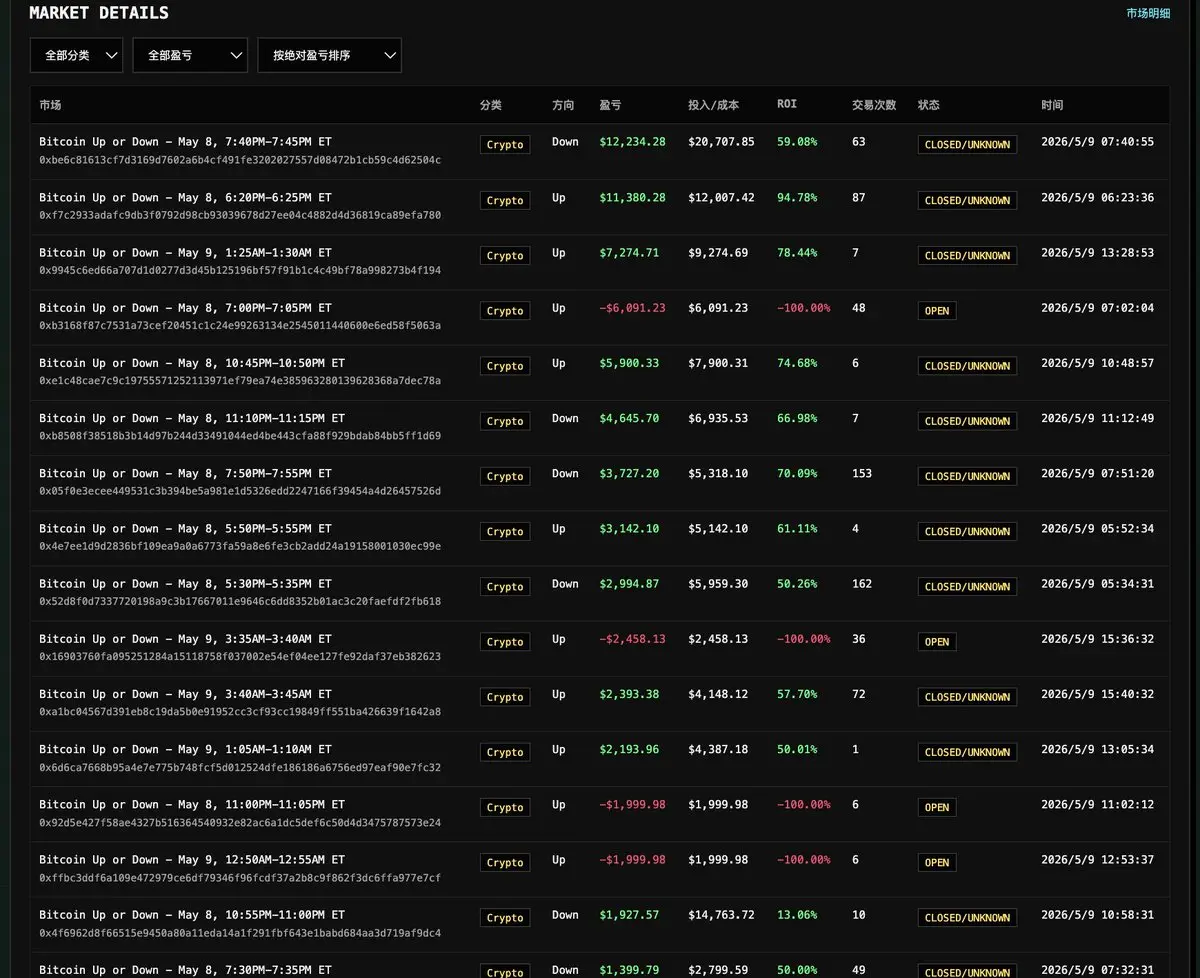Open market May 9, 12:50AM-12:55AM ET
1200x978 pixels.
point(192,859)
